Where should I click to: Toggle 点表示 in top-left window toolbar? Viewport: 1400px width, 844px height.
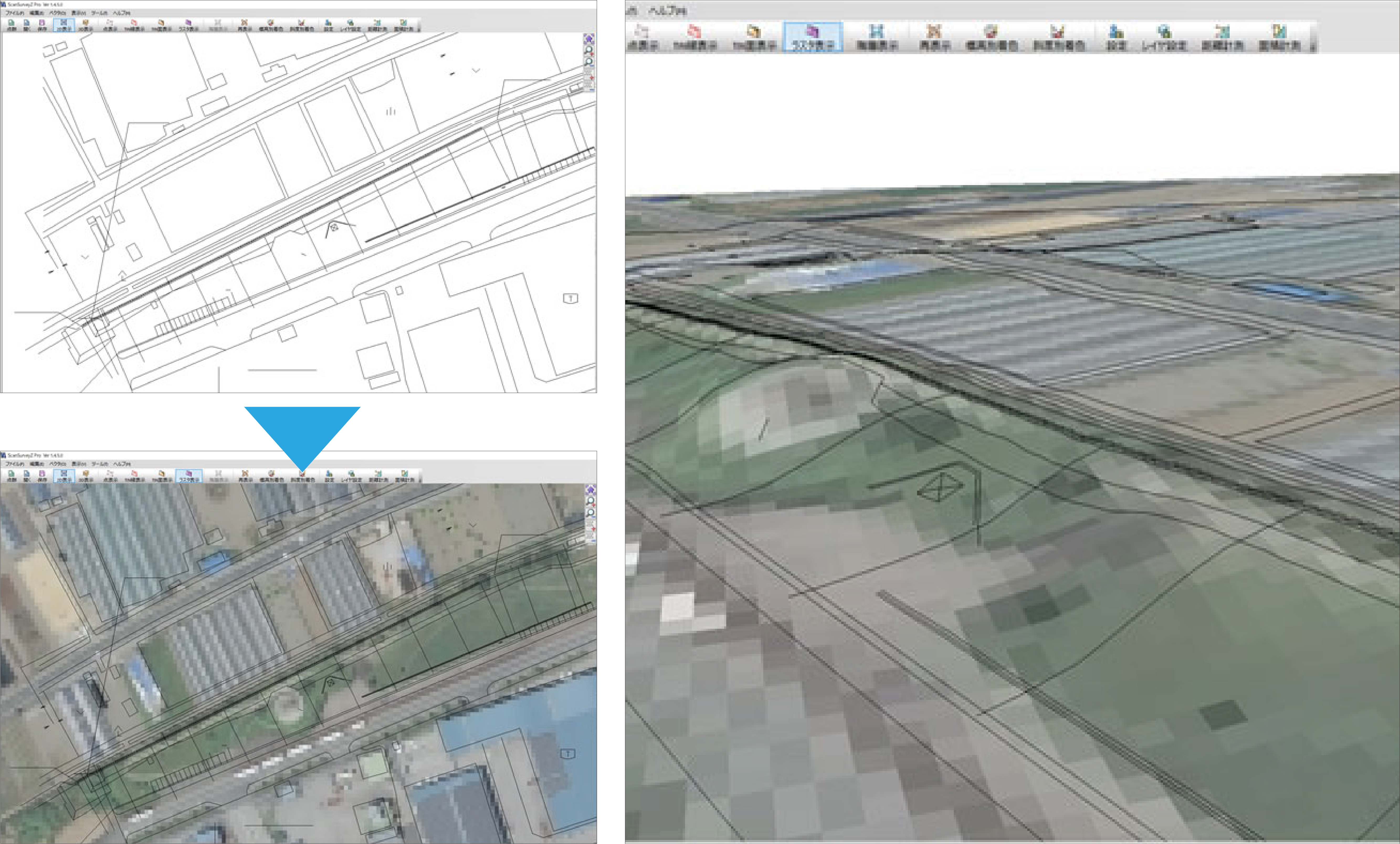[110, 25]
